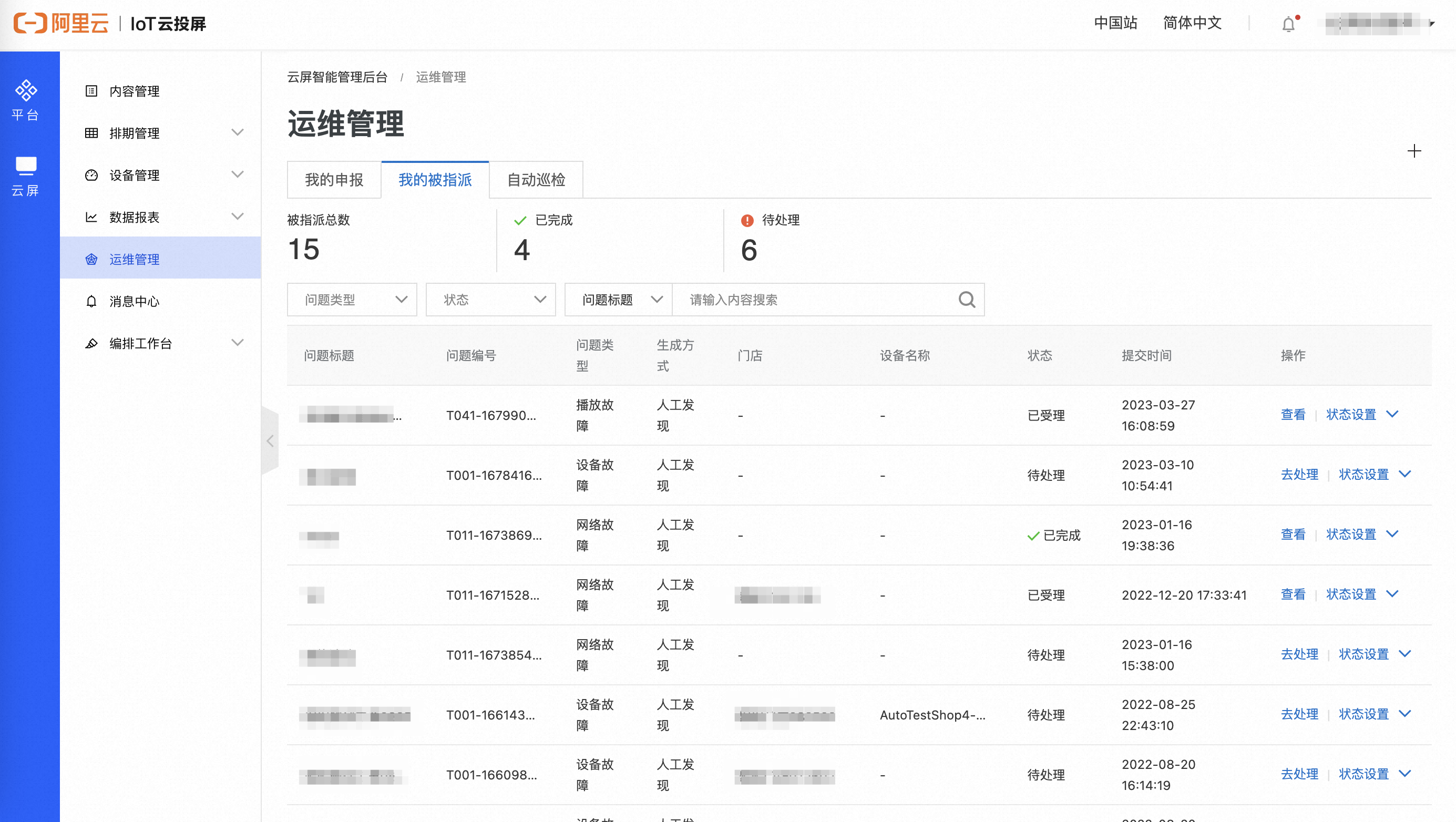1456x822 pixels.
Task: Click 查看 for issue T011-1673869
Action: [x=1293, y=534]
